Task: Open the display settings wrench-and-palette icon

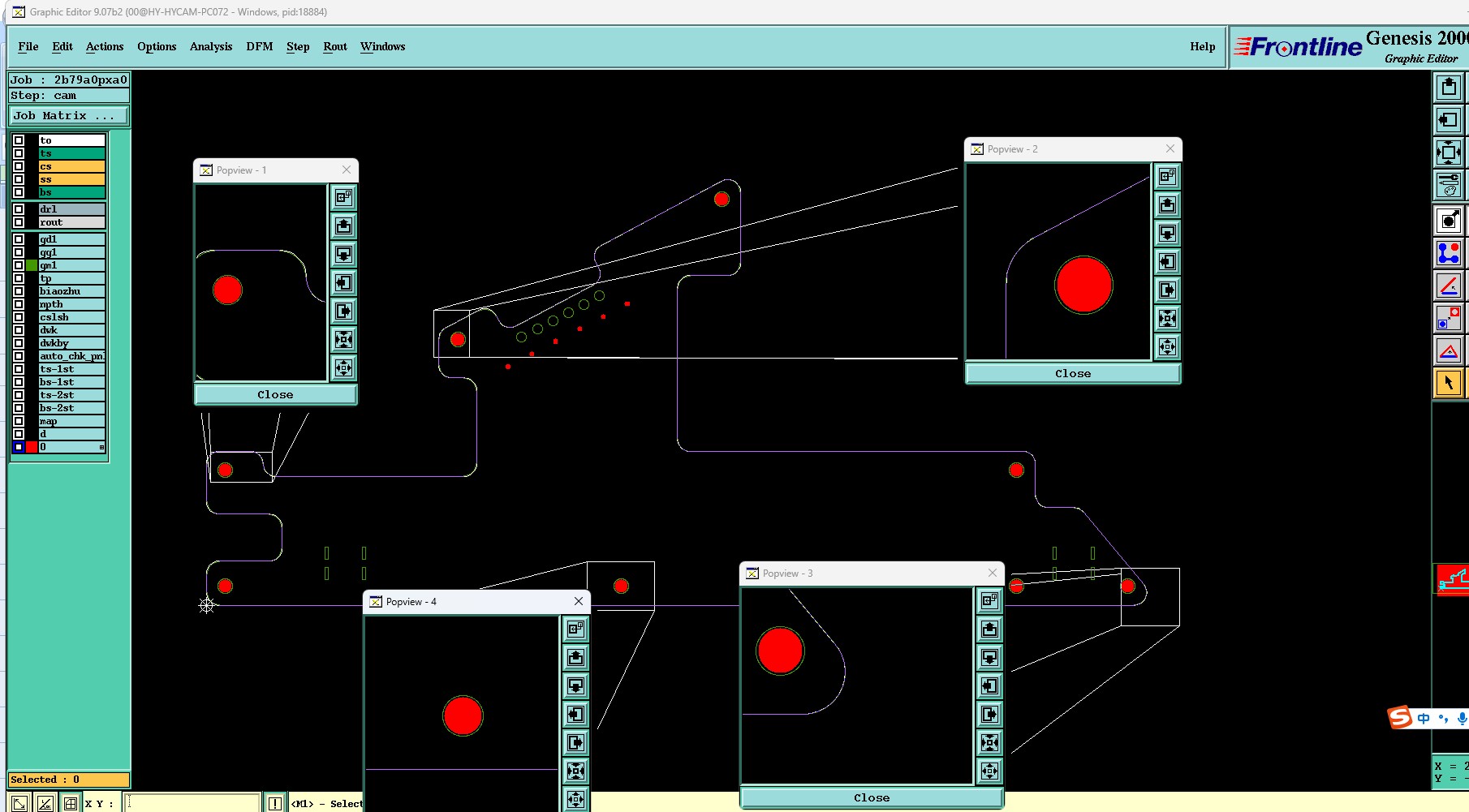Action: [1449, 185]
